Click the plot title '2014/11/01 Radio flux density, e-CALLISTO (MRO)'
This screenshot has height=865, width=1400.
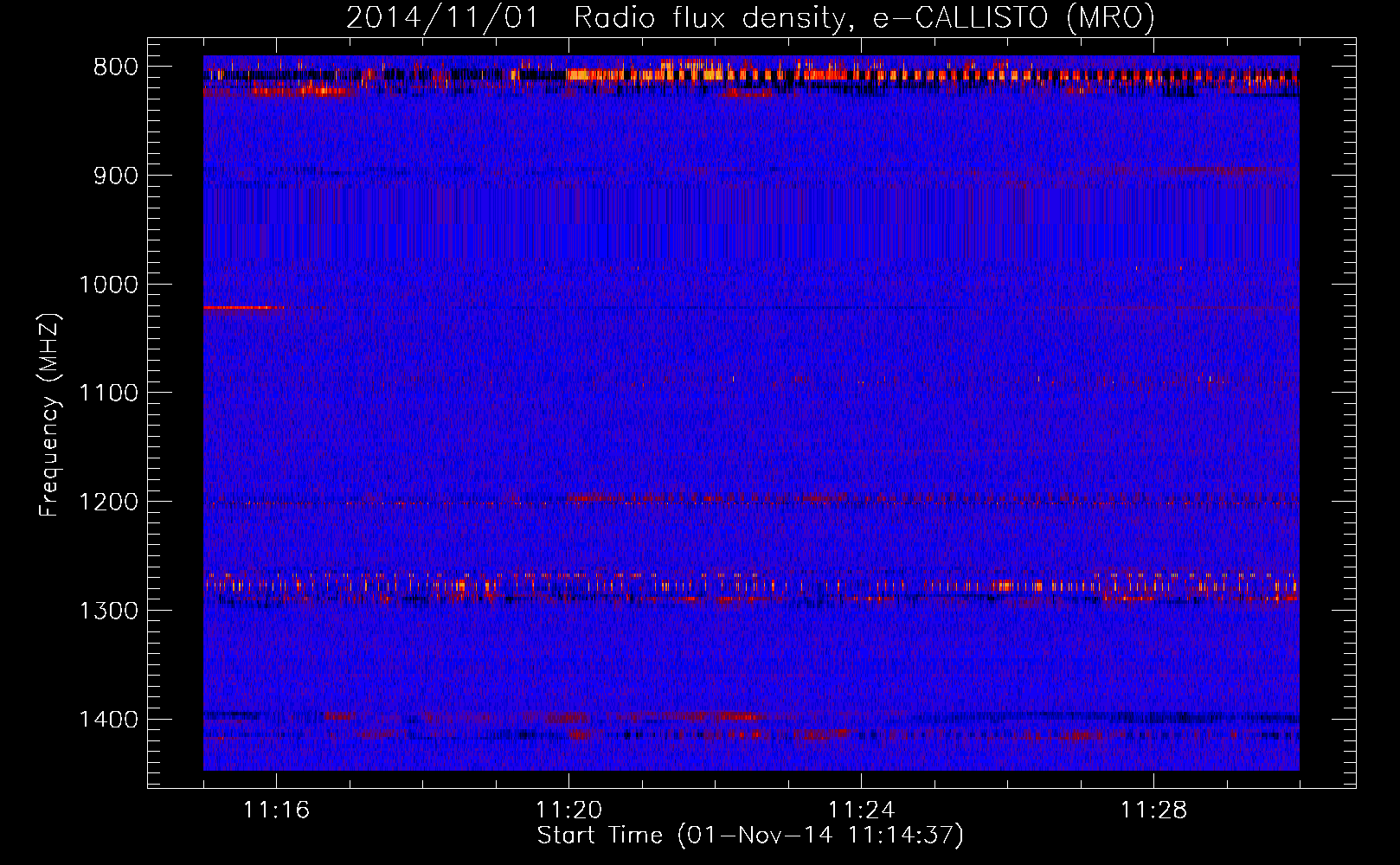click(x=750, y=17)
